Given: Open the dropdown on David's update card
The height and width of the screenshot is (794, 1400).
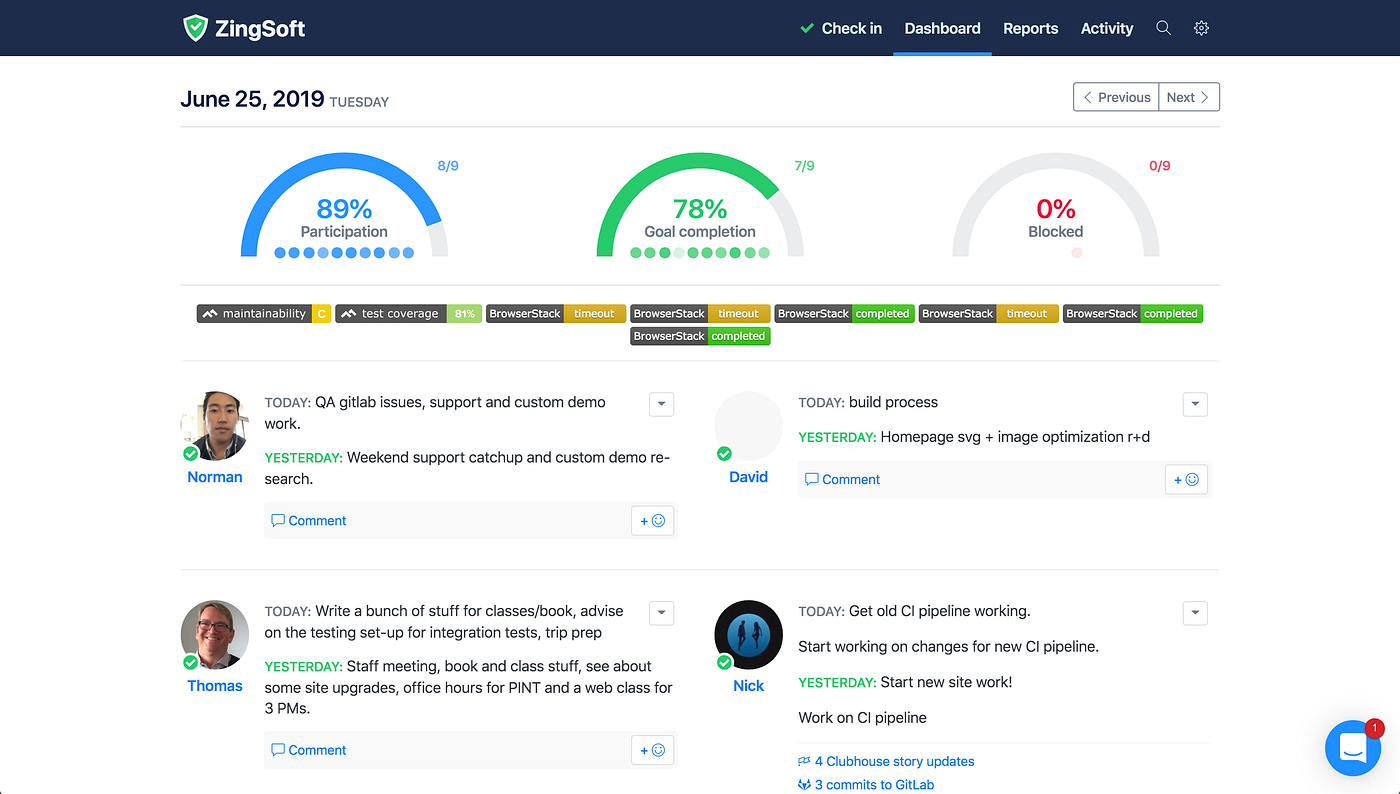Looking at the screenshot, I should click(1195, 404).
